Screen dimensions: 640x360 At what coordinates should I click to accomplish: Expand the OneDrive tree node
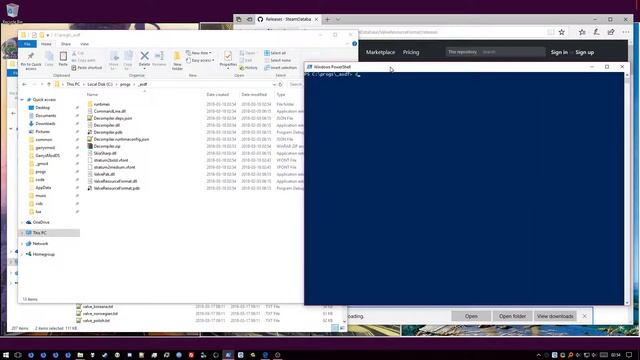[22, 222]
